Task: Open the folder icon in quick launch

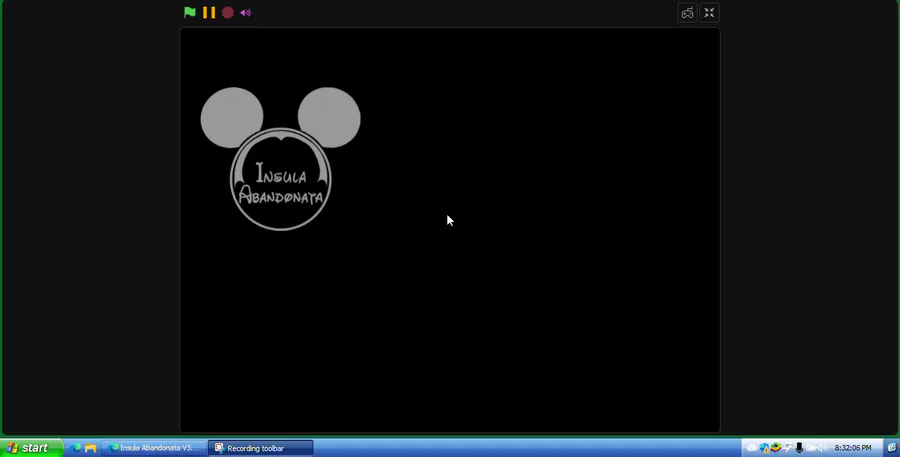Action: [x=90, y=448]
